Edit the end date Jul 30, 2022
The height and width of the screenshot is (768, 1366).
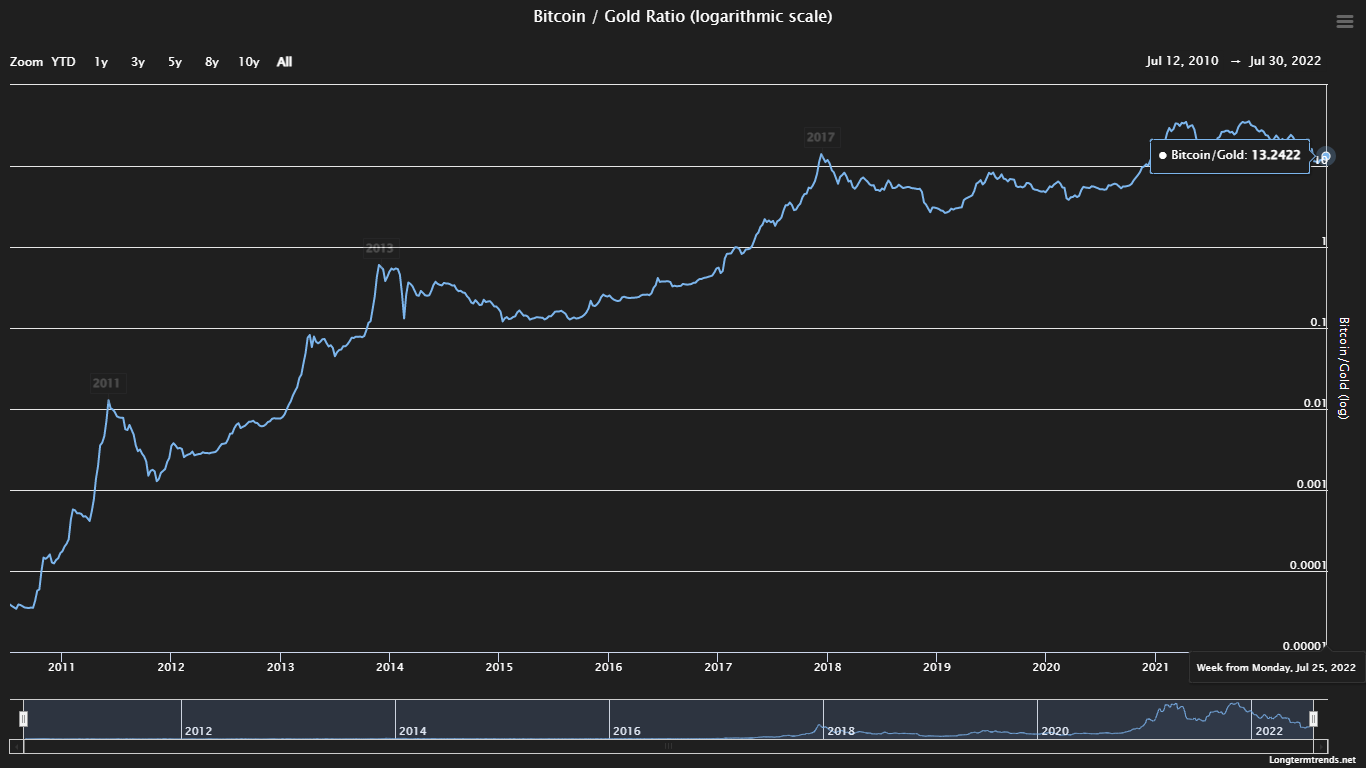tap(1285, 61)
